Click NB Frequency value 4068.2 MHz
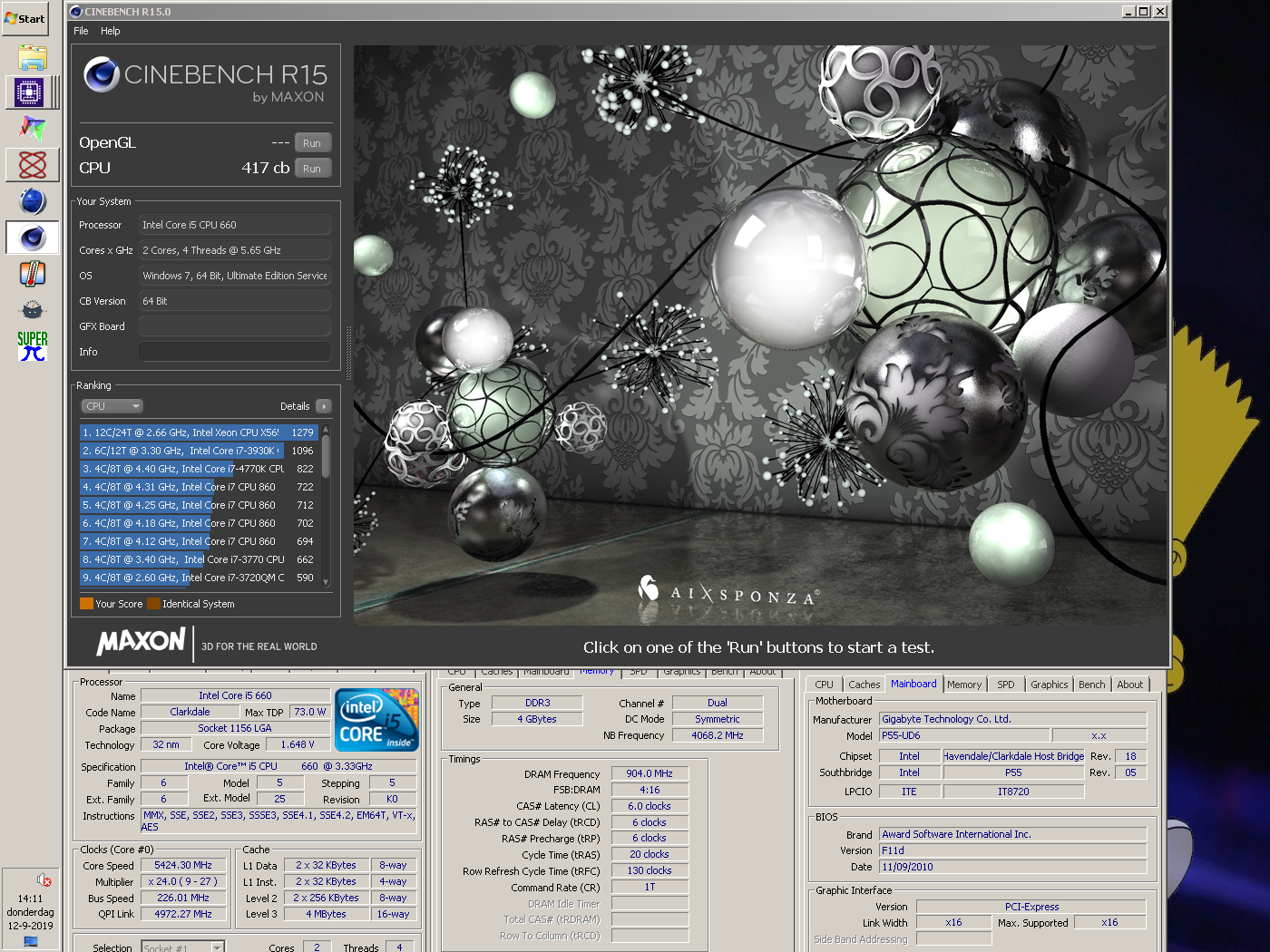 click(718, 735)
